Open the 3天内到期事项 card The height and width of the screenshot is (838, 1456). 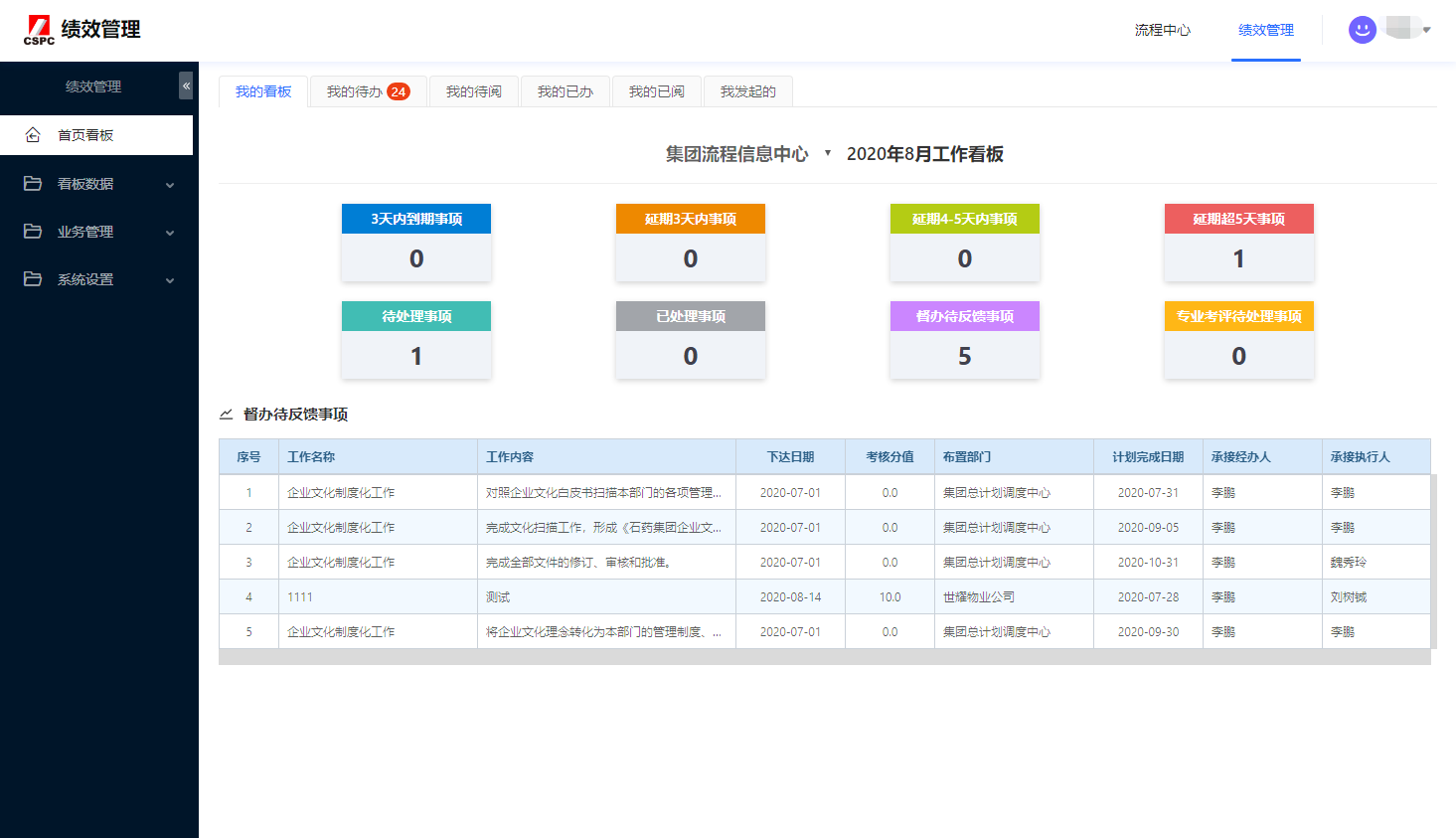pyautogui.click(x=416, y=242)
